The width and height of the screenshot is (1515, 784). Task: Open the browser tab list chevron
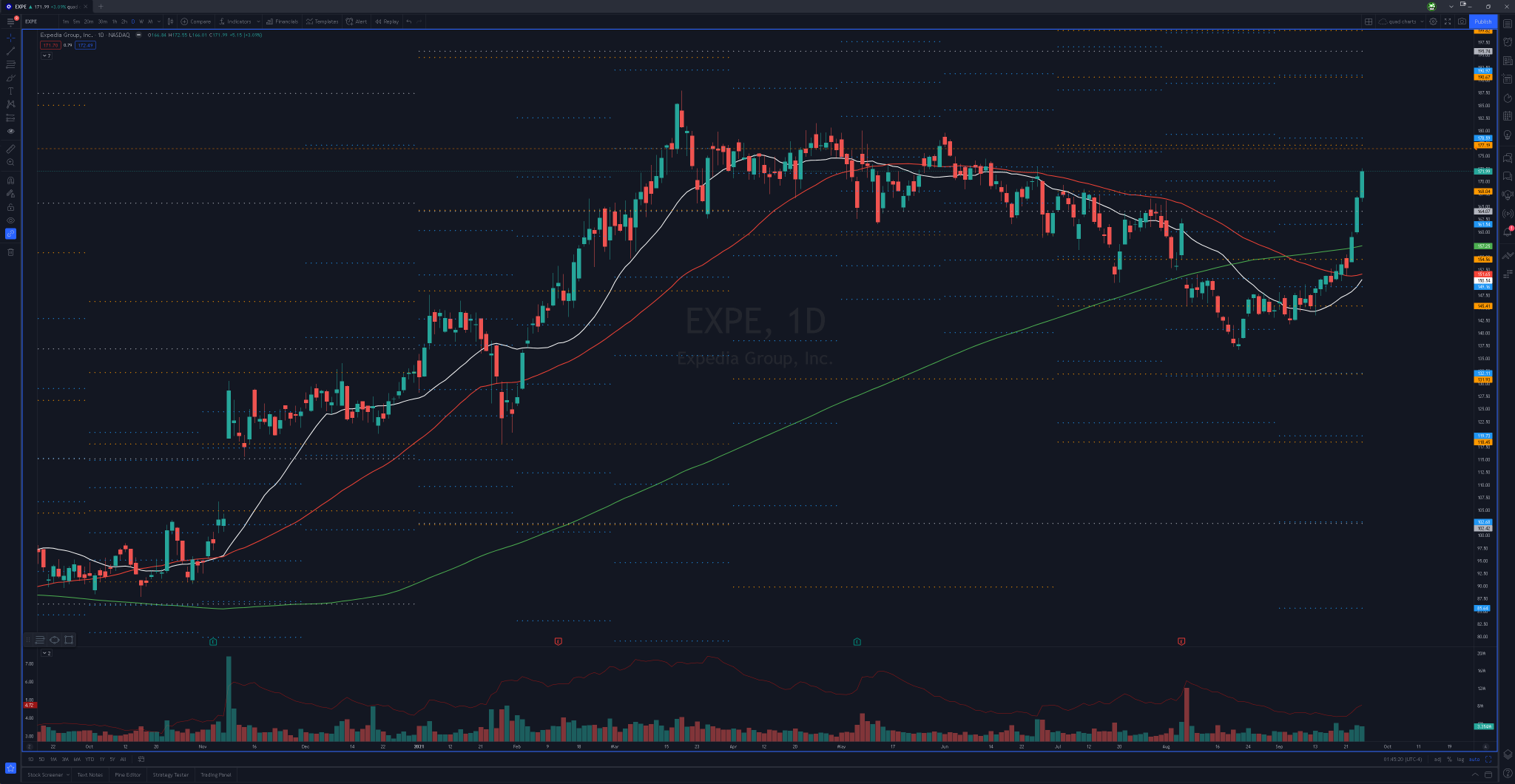click(x=1451, y=7)
